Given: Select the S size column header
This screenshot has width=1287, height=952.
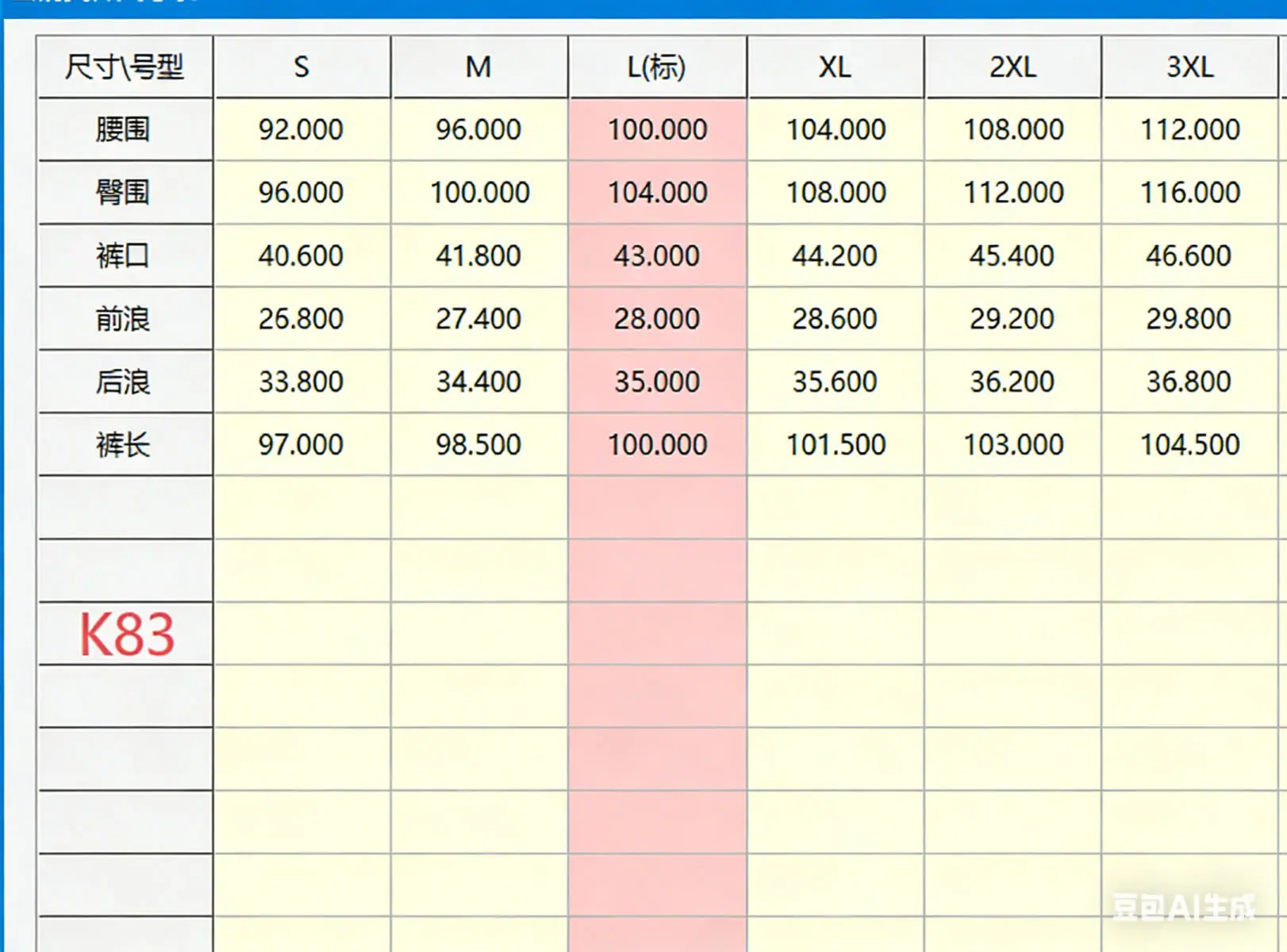Looking at the screenshot, I should pos(302,67).
